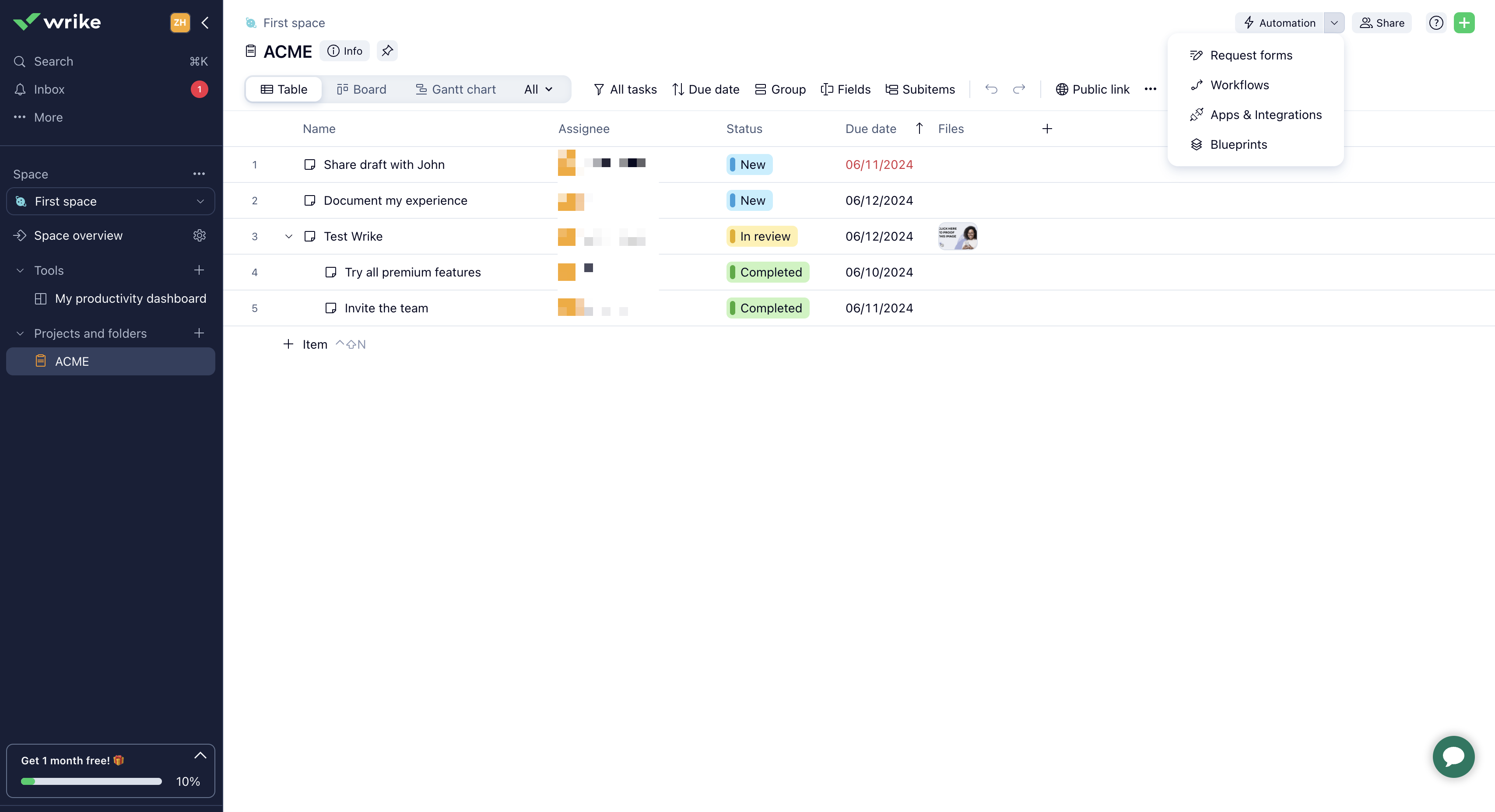Click the Name column header

tap(319, 129)
